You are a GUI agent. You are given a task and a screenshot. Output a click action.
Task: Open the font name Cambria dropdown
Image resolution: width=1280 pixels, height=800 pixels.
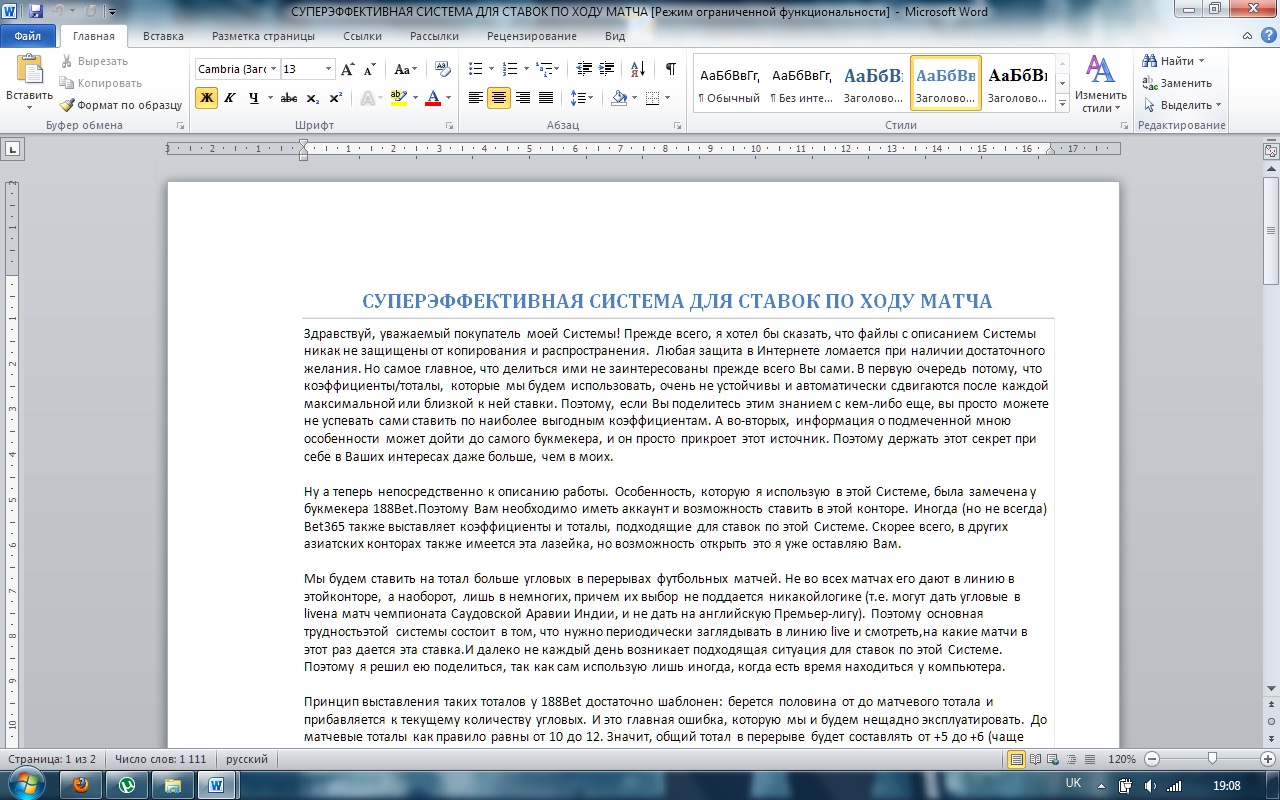click(272, 69)
